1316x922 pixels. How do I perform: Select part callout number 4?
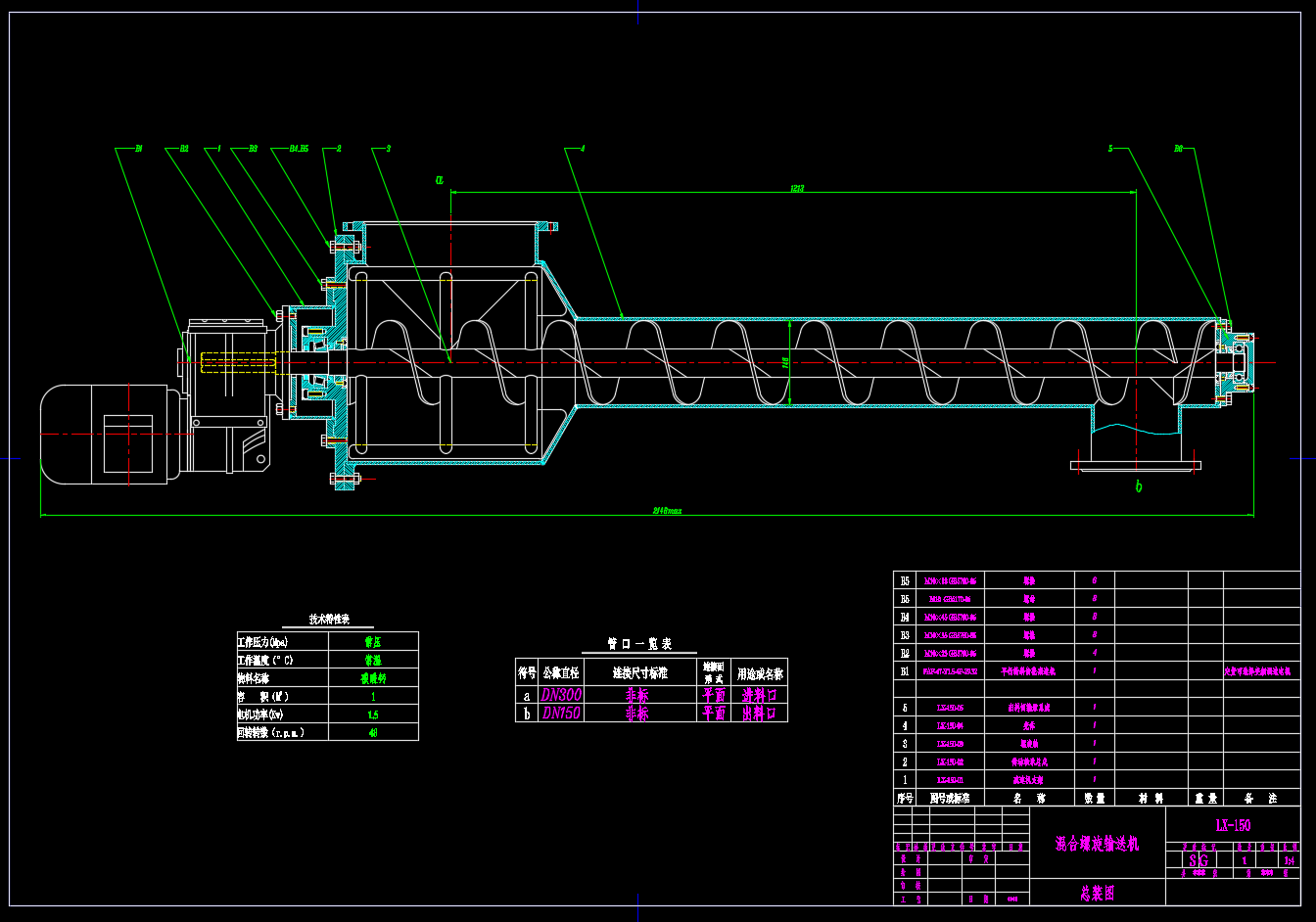(583, 149)
